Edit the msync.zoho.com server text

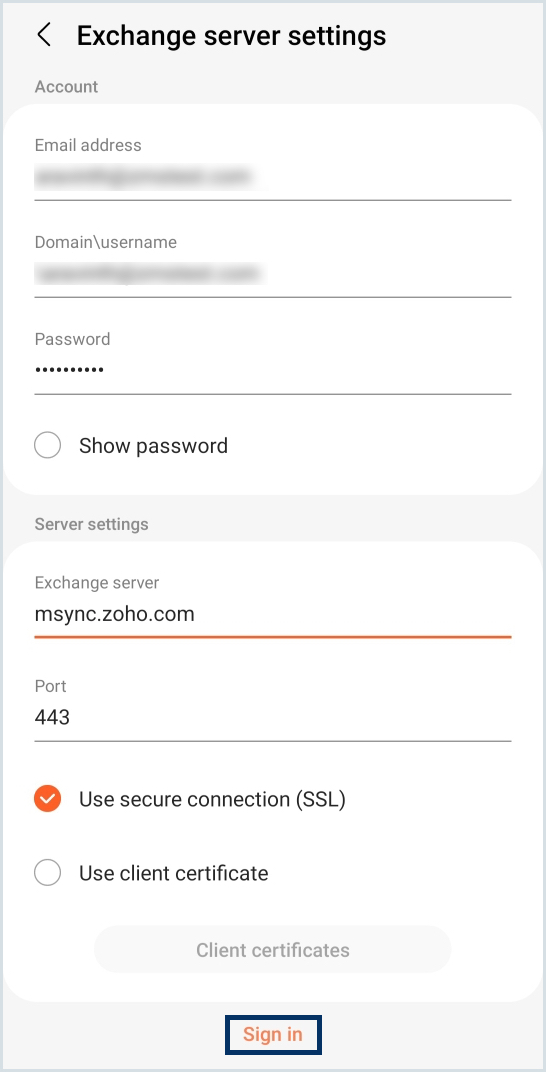pyautogui.click(x=115, y=614)
